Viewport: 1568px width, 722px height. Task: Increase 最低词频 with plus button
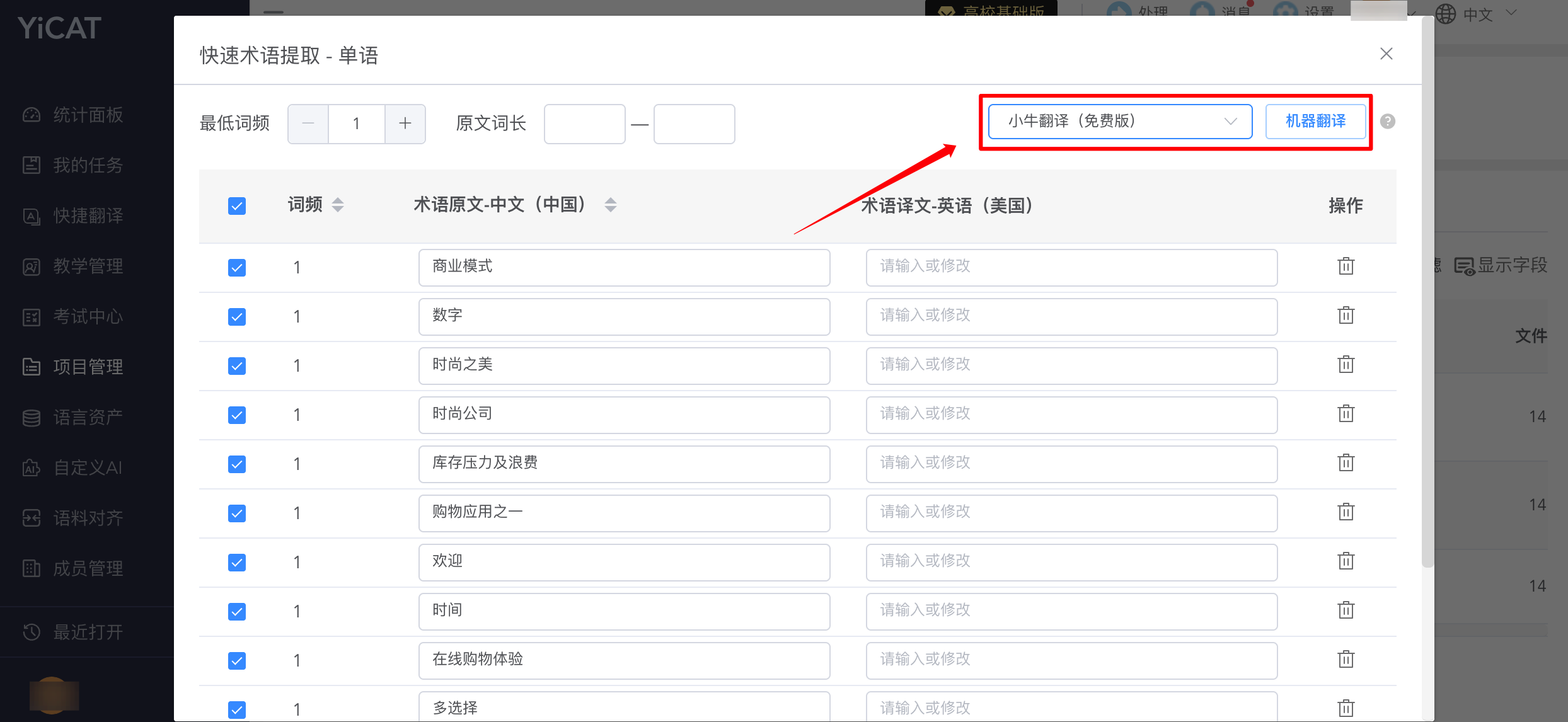coord(405,123)
